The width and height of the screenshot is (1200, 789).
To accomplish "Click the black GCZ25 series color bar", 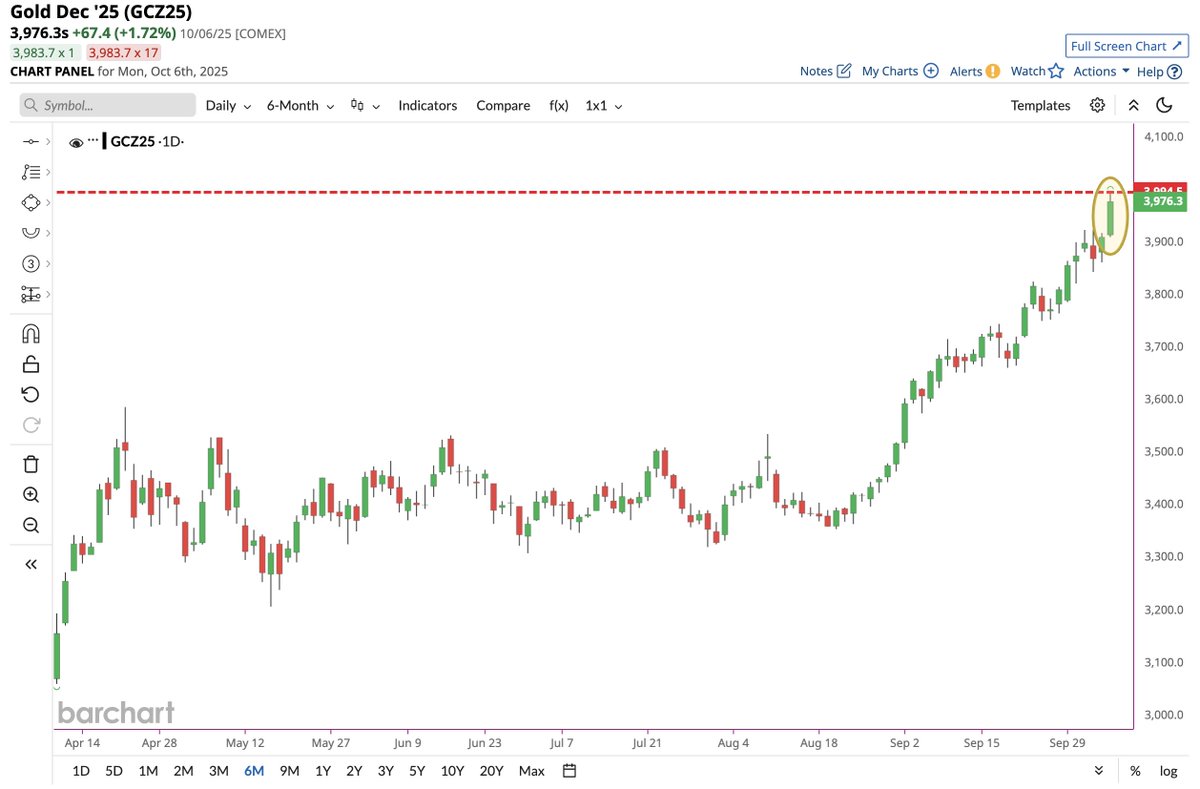I will tap(105, 142).
